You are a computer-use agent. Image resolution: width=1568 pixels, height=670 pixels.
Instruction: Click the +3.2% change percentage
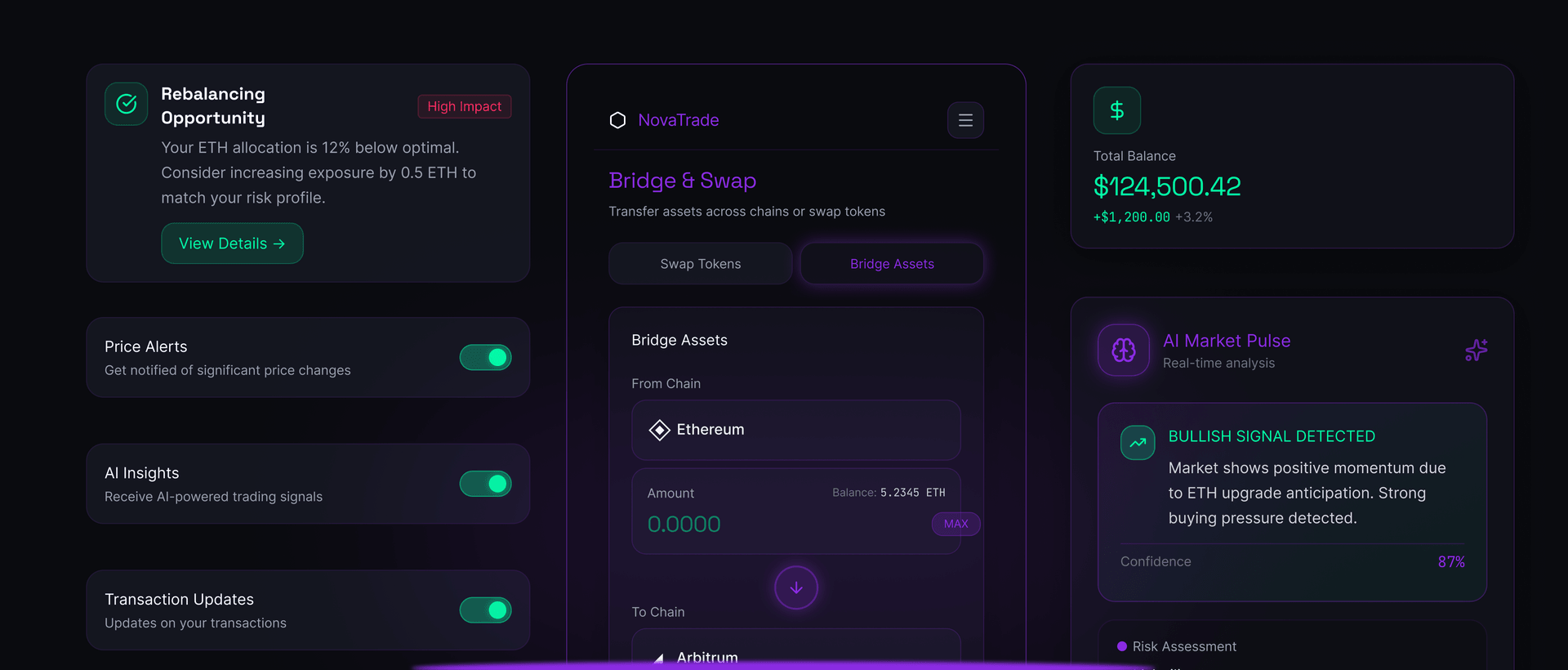click(x=1194, y=217)
